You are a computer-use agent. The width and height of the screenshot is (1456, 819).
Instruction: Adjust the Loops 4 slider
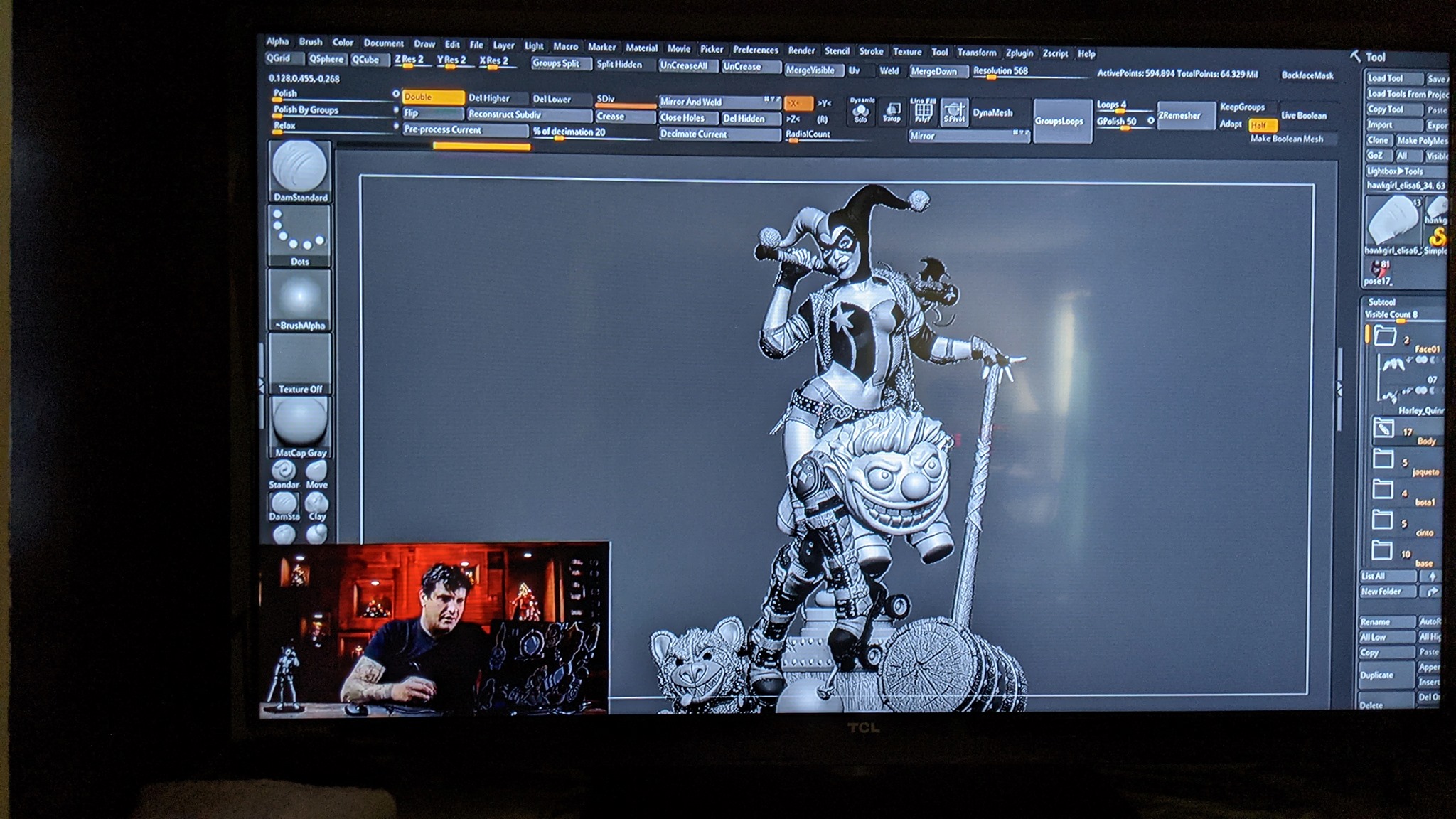pyautogui.click(x=1125, y=106)
